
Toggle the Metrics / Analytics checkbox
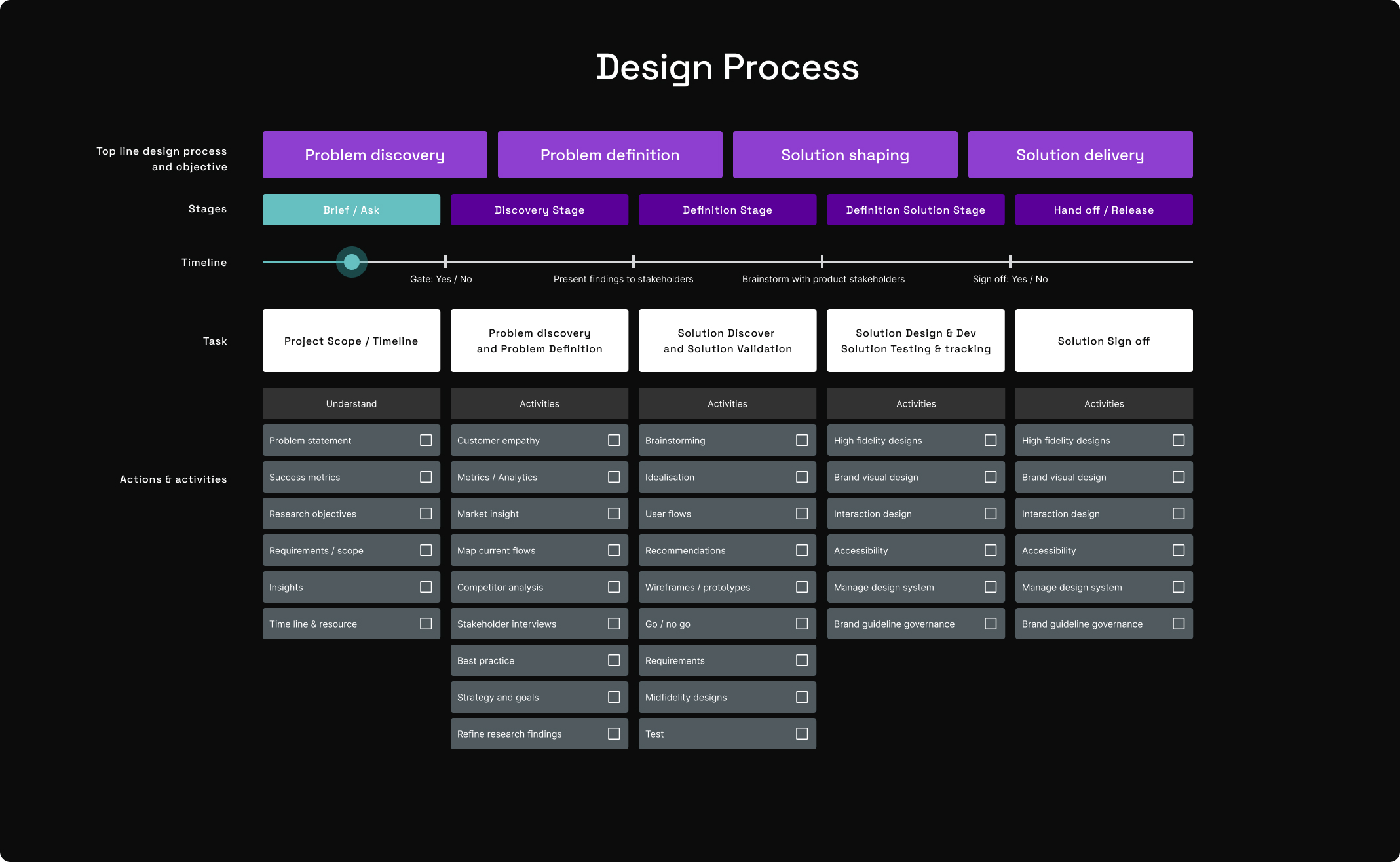tap(614, 477)
